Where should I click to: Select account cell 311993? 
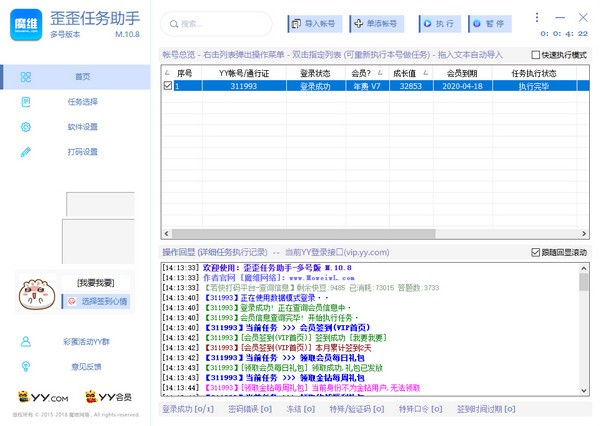pos(244,86)
